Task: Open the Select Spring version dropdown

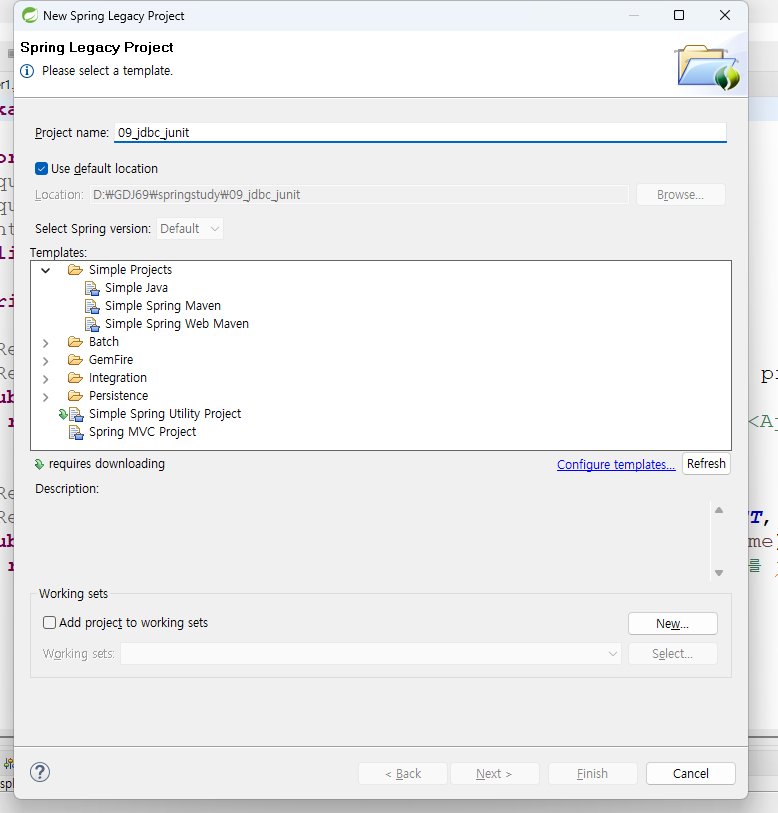Action: point(190,229)
